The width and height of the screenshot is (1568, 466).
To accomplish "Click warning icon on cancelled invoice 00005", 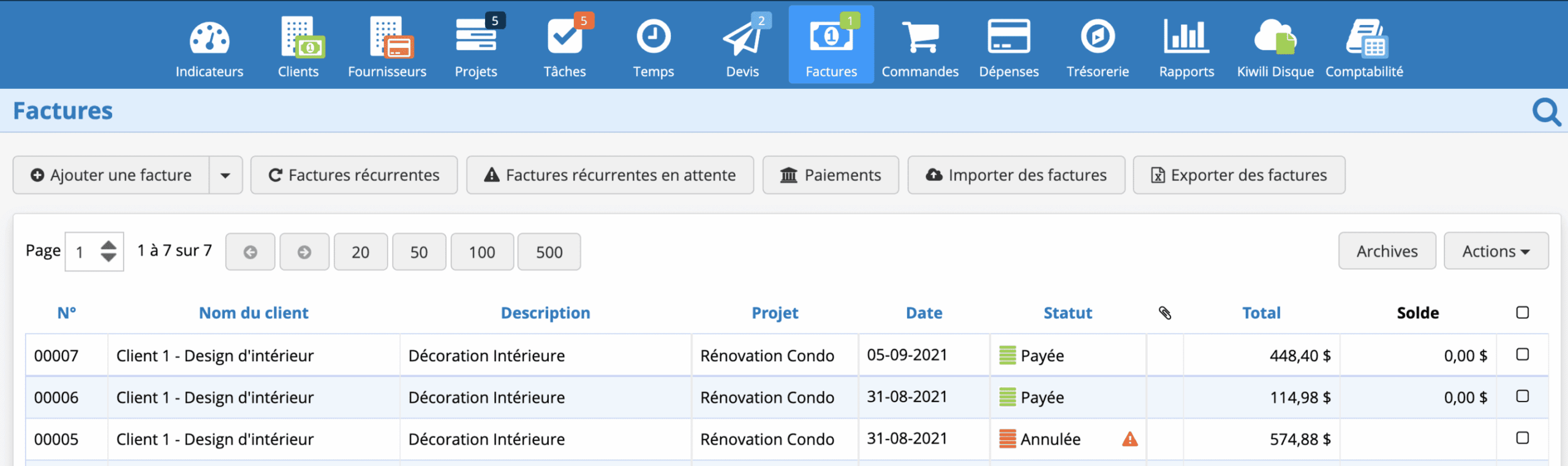I will click(x=1129, y=439).
